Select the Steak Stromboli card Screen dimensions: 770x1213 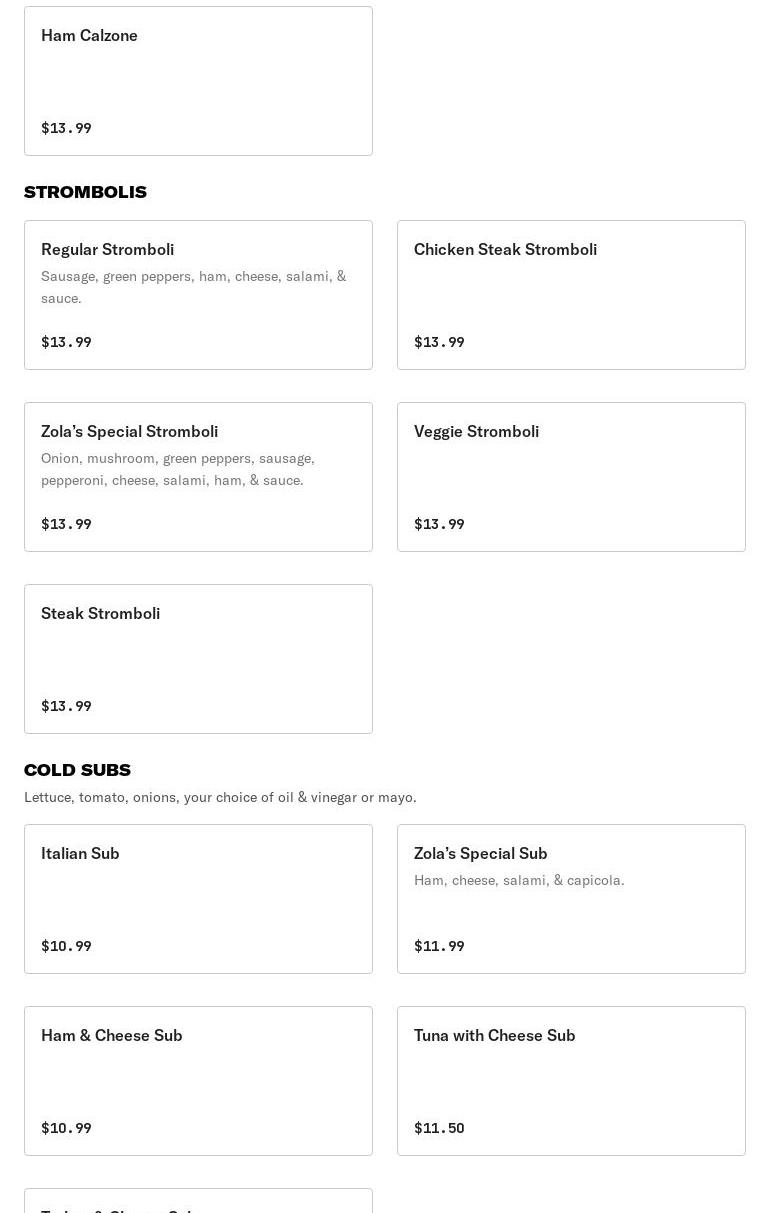click(x=198, y=658)
